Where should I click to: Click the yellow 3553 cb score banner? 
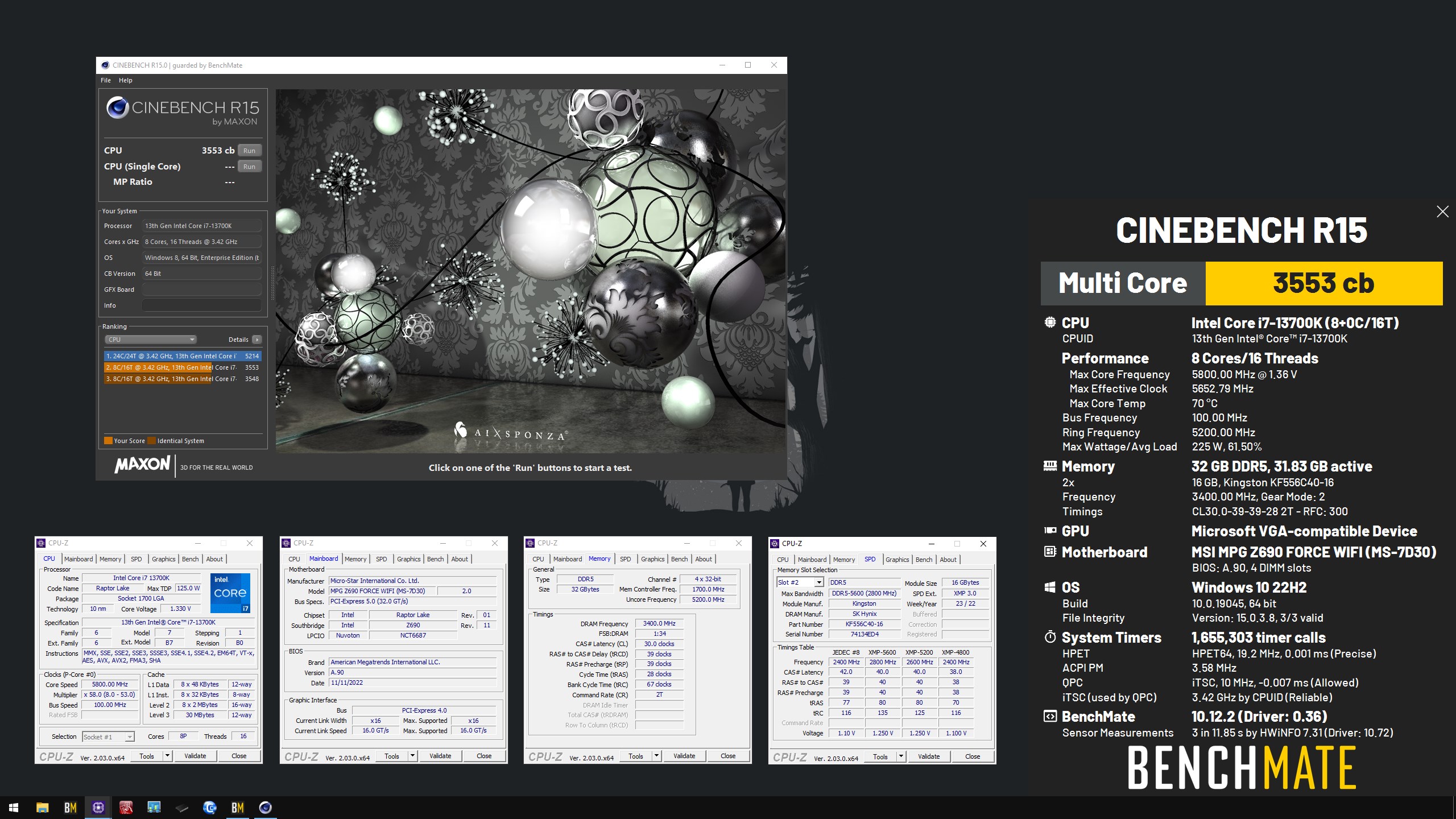coord(1323,283)
